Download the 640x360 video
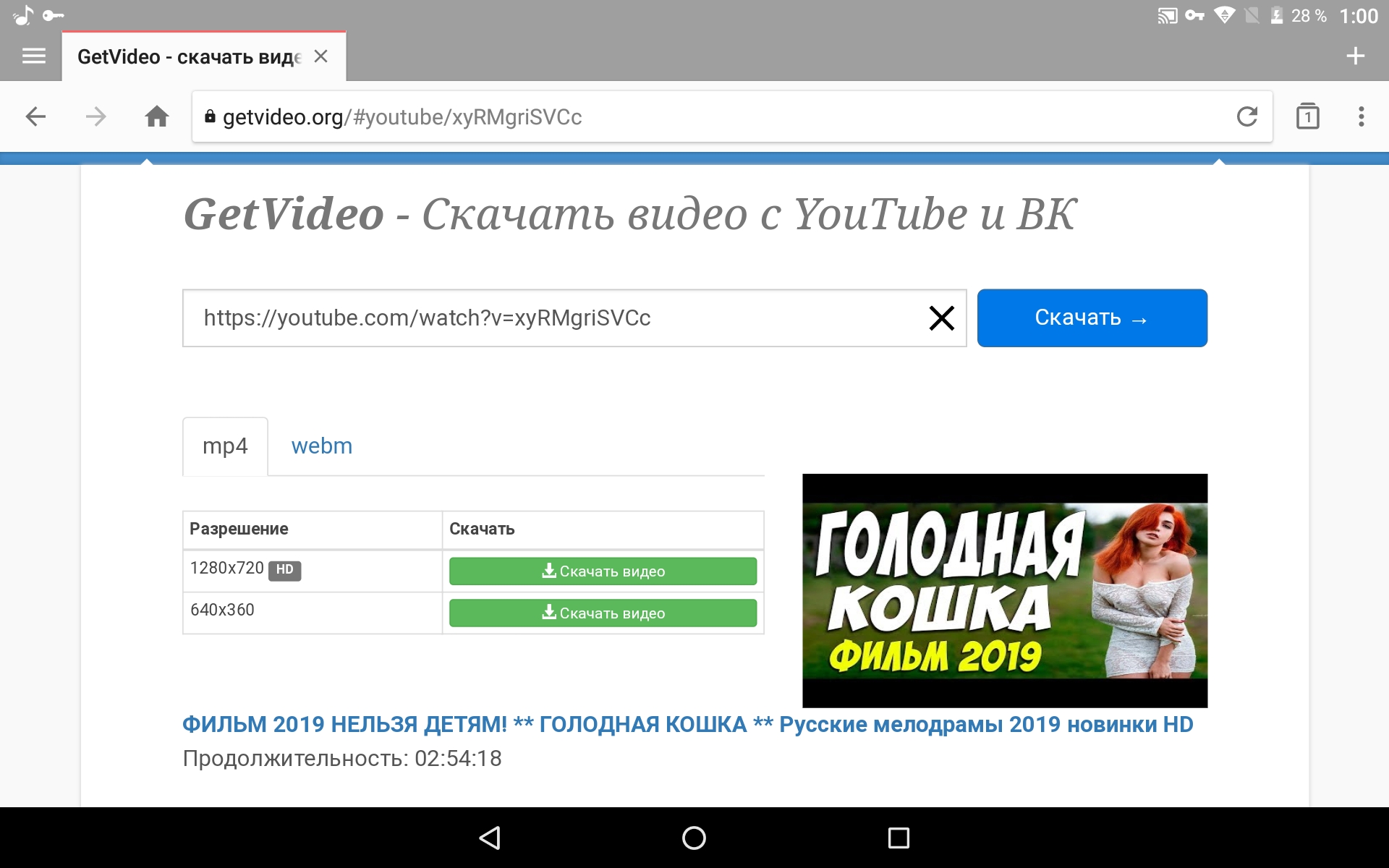The image size is (1389, 868). 603,613
